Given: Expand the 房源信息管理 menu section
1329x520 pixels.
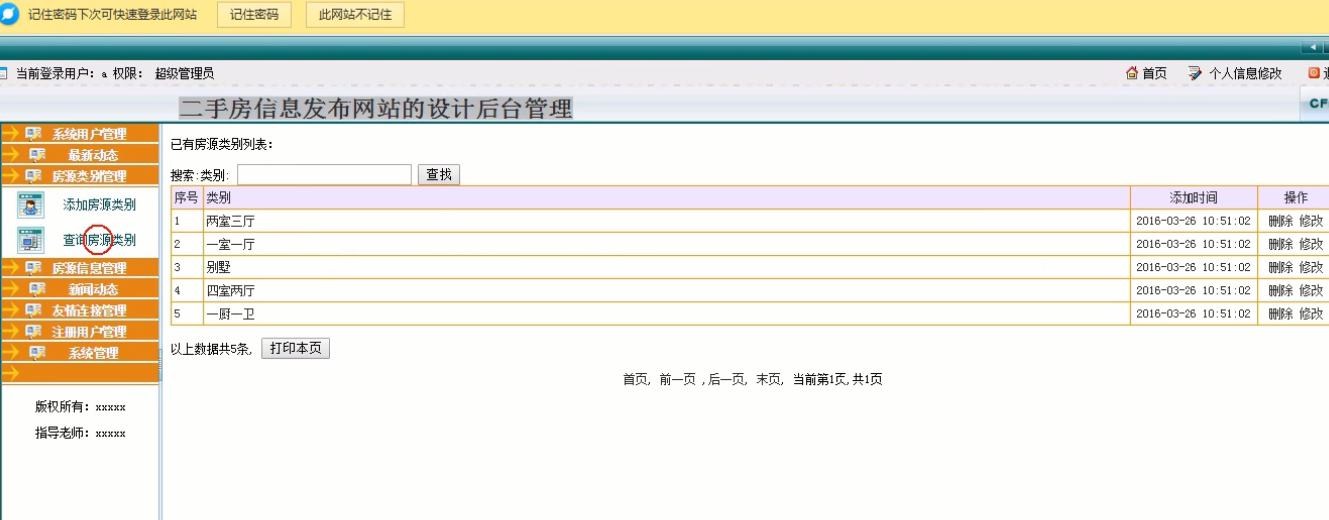Looking at the screenshot, I should point(89,268).
